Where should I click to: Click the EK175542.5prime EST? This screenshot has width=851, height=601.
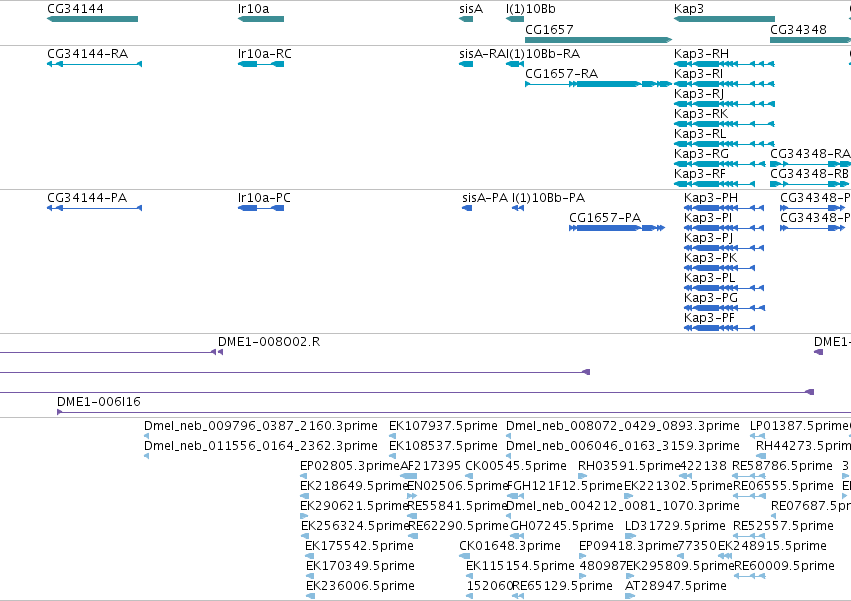359,546
